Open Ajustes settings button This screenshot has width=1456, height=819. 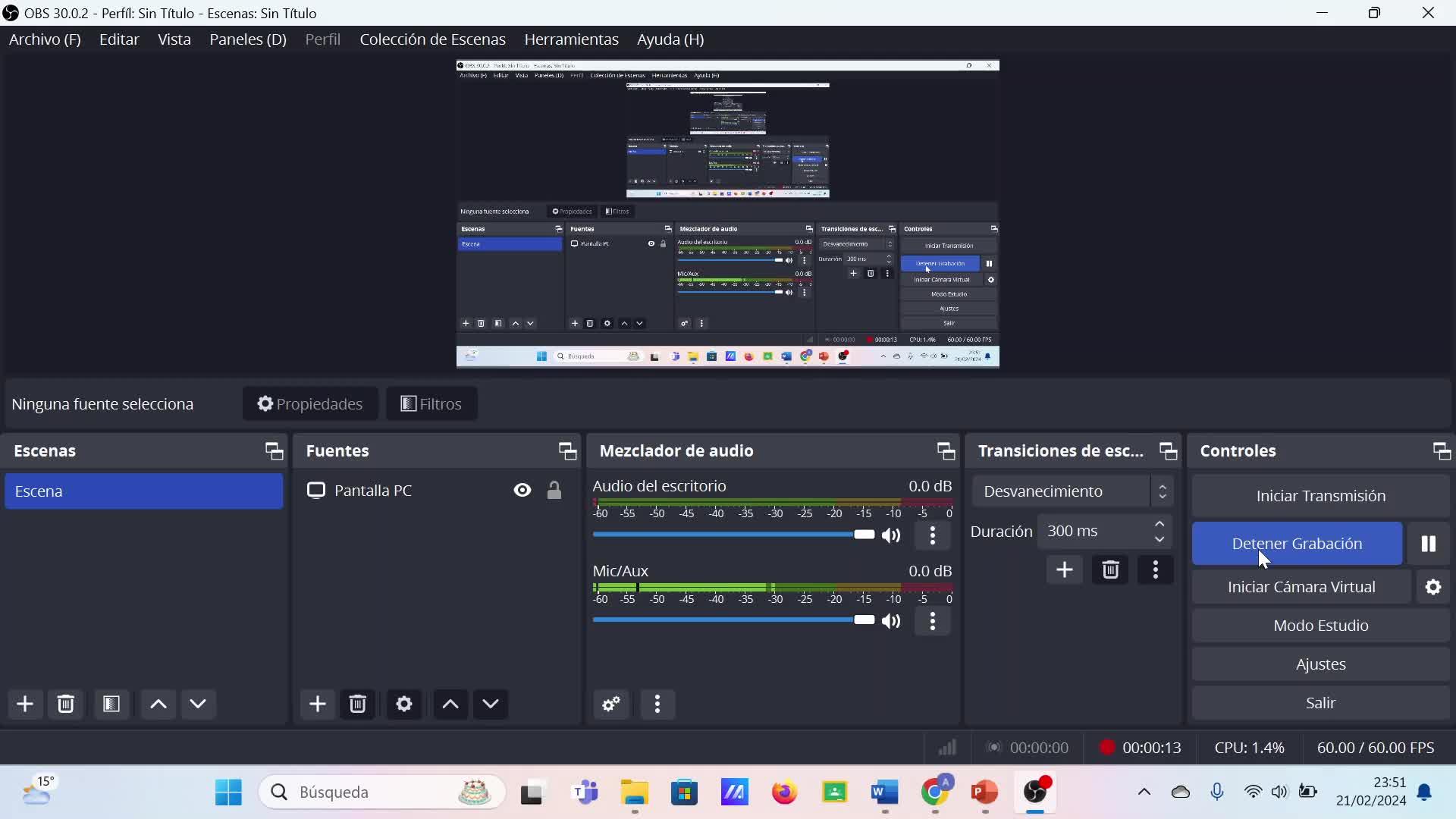click(x=1320, y=664)
